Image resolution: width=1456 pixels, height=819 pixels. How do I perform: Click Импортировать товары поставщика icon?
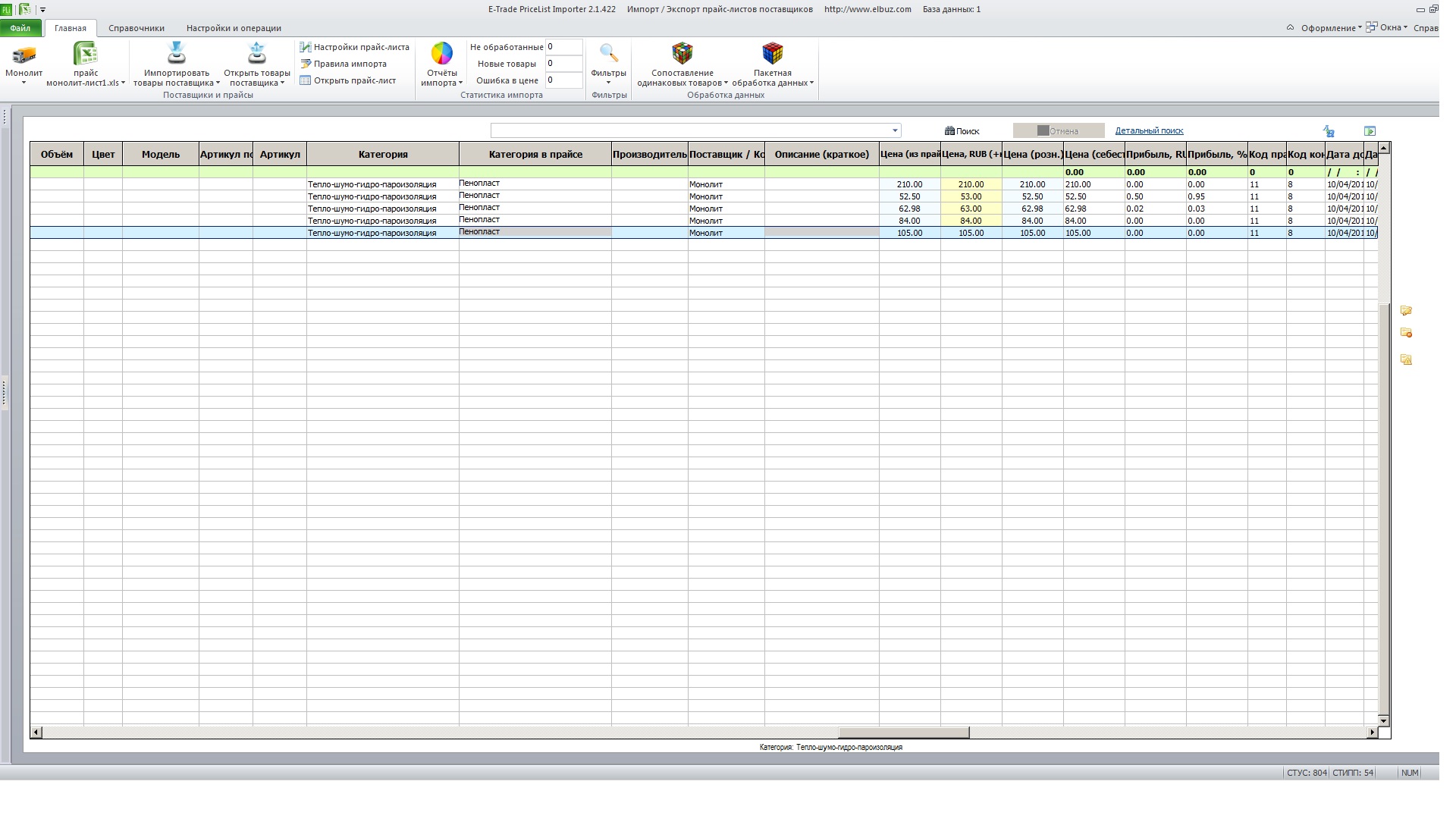click(177, 53)
